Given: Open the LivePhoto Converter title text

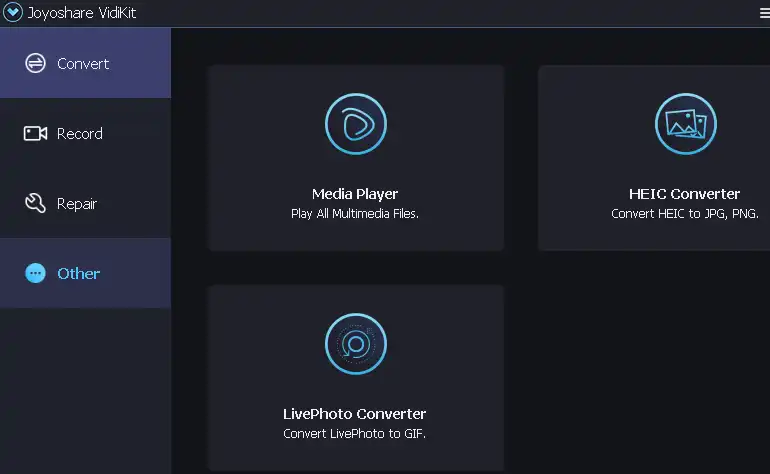Looking at the screenshot, I should (355, 414).
